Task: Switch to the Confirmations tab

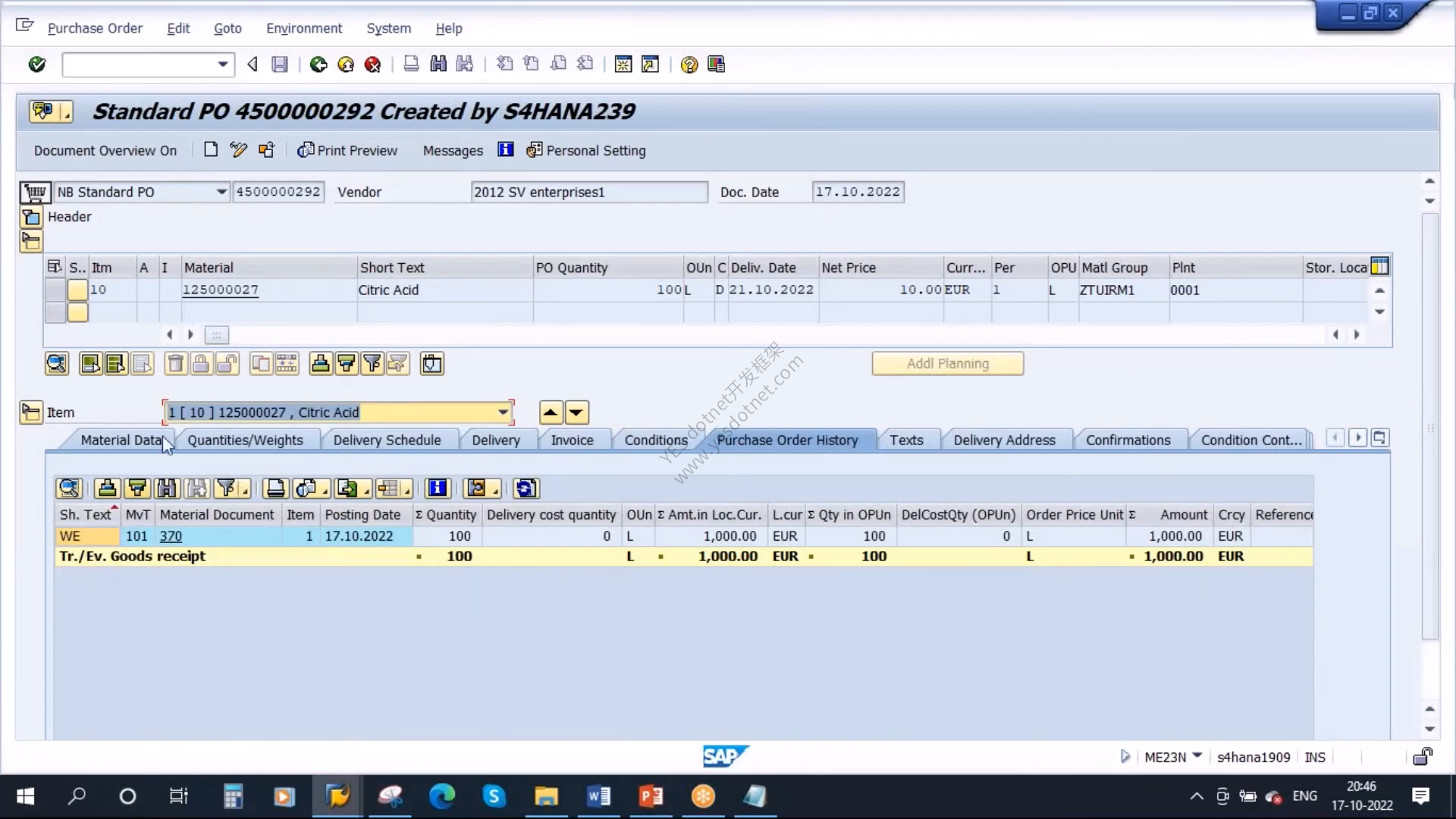Action: tap(1128, 441)
